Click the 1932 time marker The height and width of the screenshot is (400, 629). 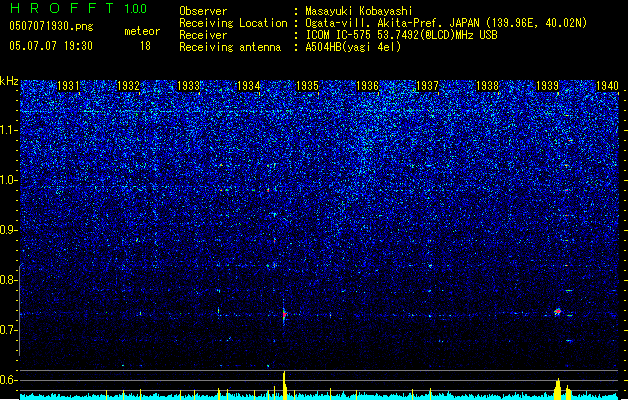128,85
